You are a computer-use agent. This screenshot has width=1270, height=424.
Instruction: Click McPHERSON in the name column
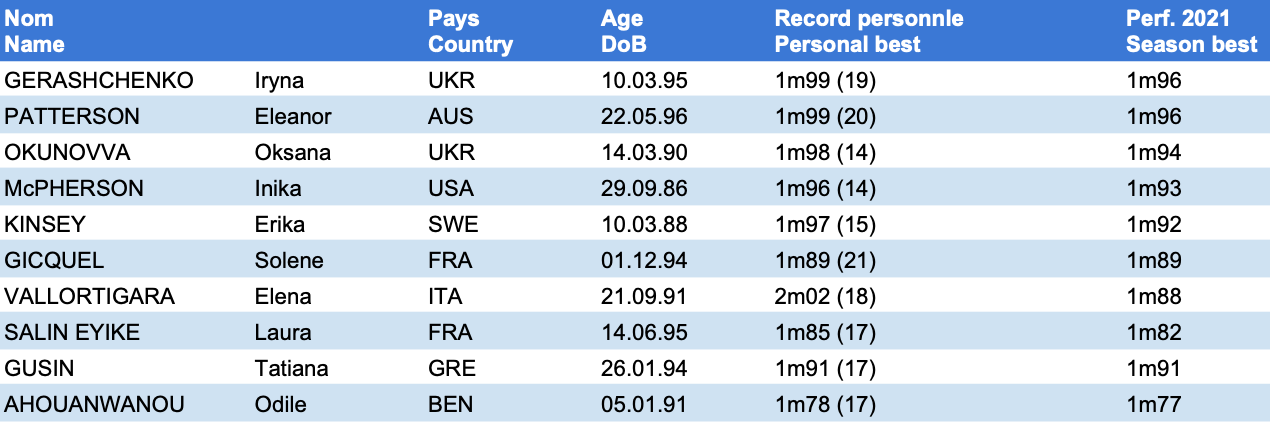coord(74,189)
